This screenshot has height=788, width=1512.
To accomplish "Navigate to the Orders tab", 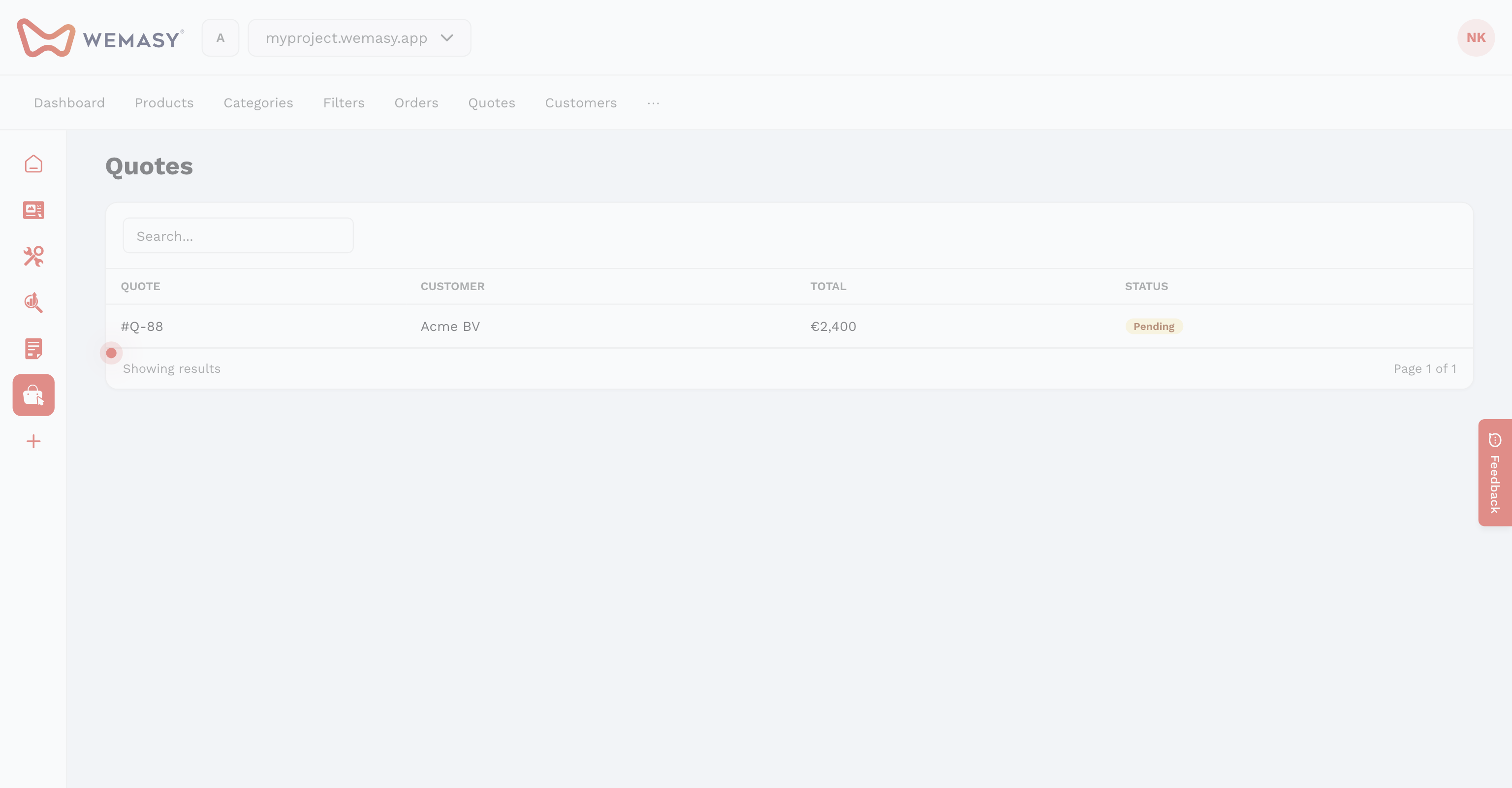I will pyautogui.click(x=416, y=103).
